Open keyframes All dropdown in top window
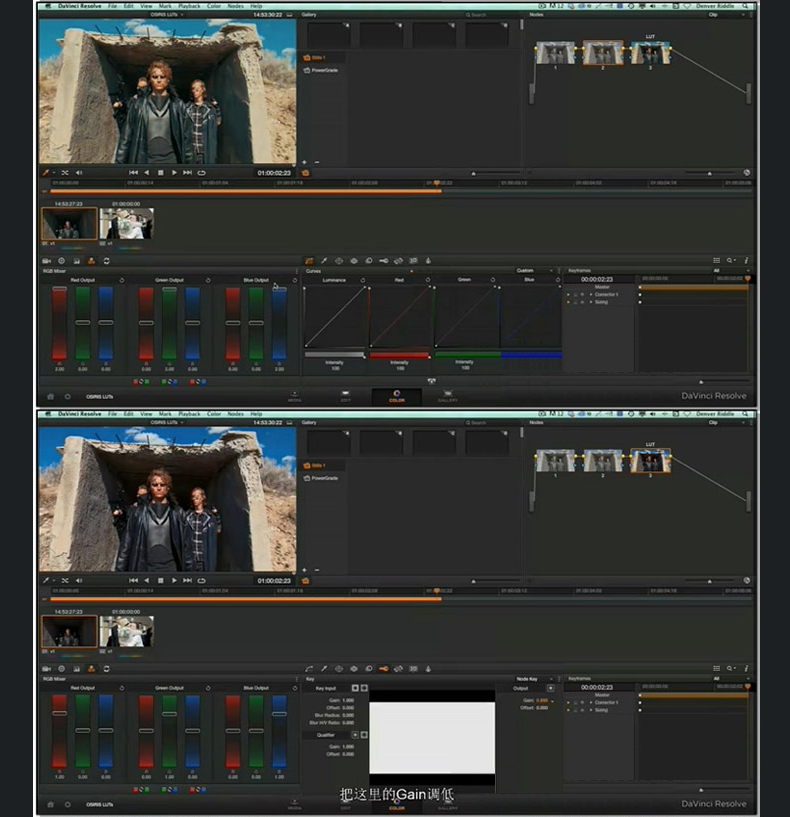This screenshot has height=817, width=790. tap(731, 270)
